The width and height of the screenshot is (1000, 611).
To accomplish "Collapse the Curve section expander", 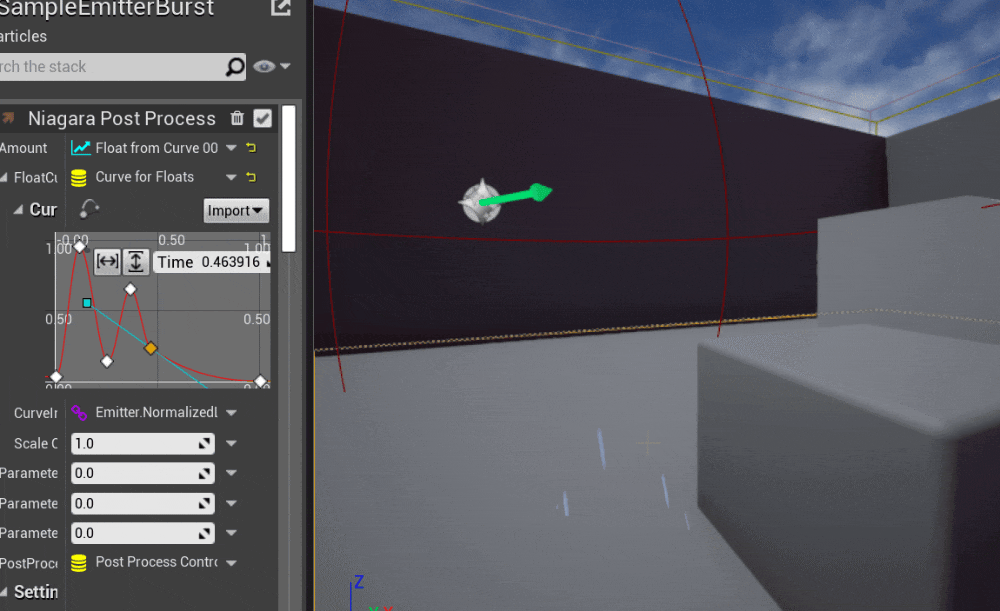I will tap(18, 209).
